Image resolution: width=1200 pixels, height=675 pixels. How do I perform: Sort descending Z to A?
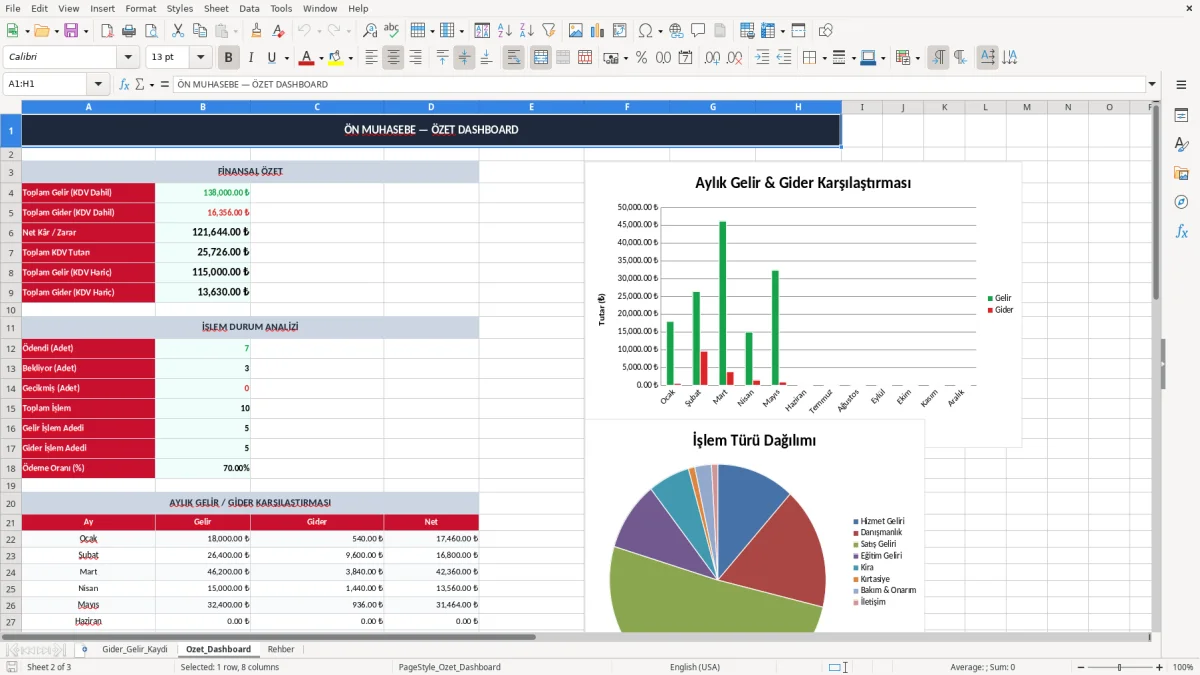coord(526,31)
